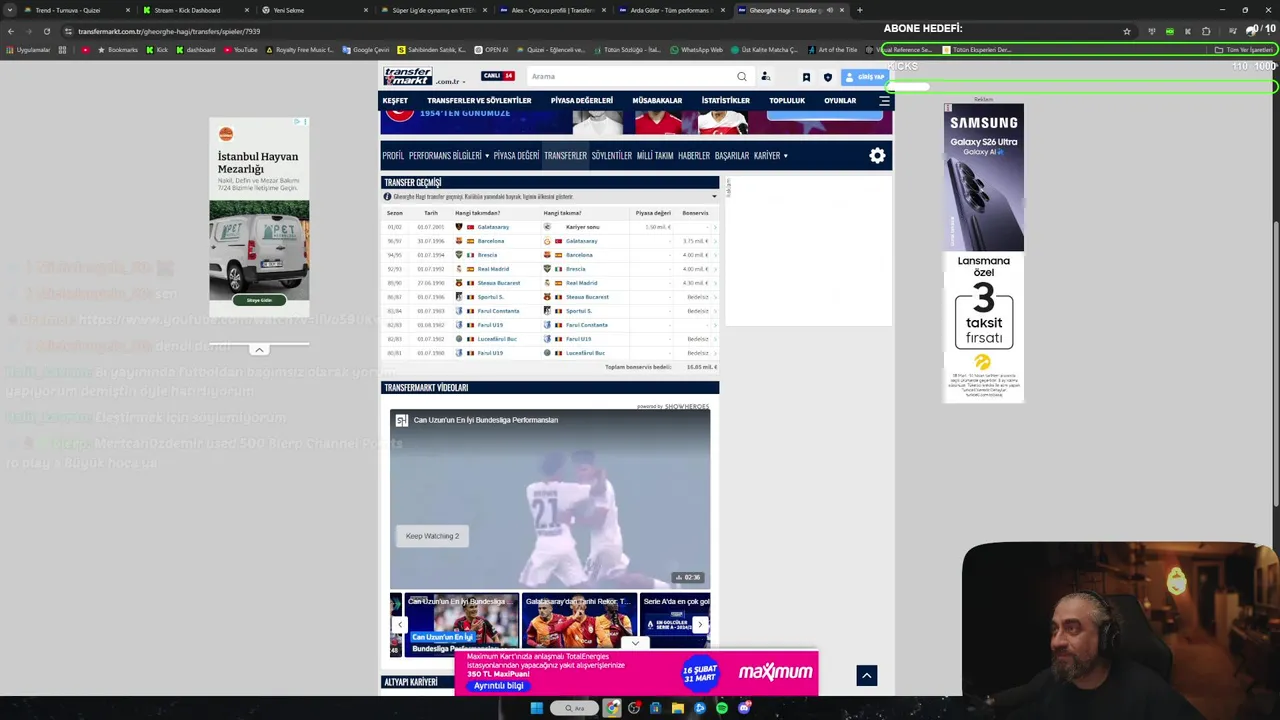Open a new browser tab with plus
The height and width of the screenshot is (720, 1280).
tap(859, 10)
